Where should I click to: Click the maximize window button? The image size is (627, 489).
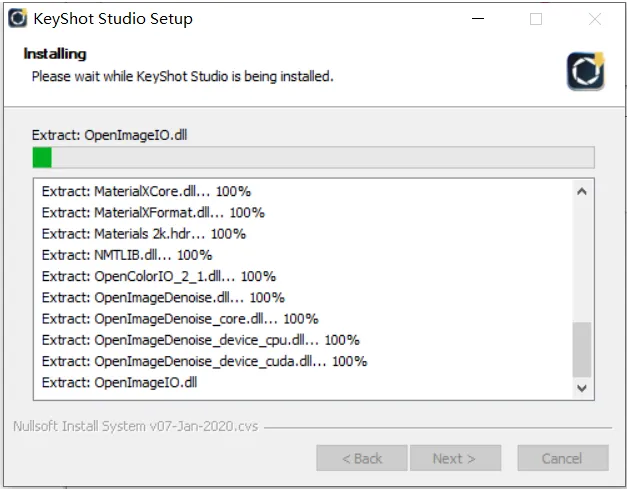tap(536, 18)
